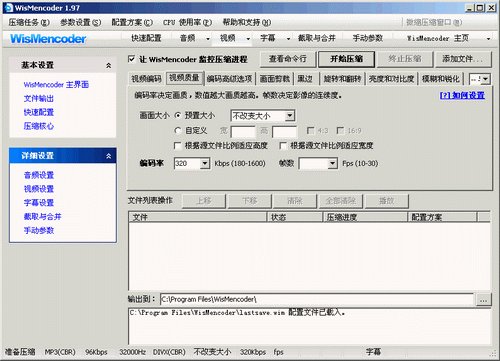The width and height of the screenshot is (500, 361).
Task: Enable 根据源文件比例适应宽度 checkbox
Action: pyautogui.click(x=283, y=146)
